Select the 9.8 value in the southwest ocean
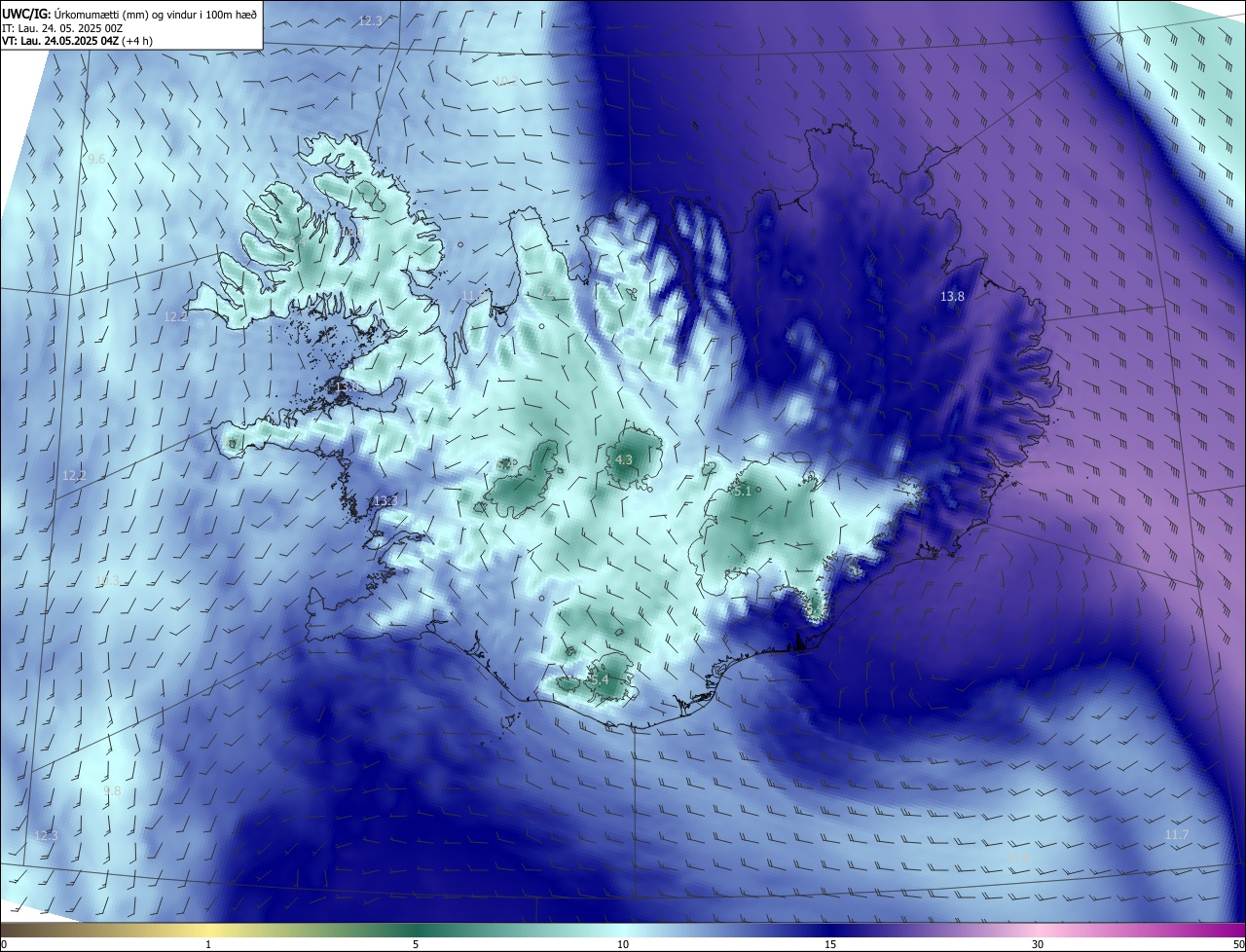Image resolution: width=1246 pixels, height=952 pixels. tap(112, 791)
